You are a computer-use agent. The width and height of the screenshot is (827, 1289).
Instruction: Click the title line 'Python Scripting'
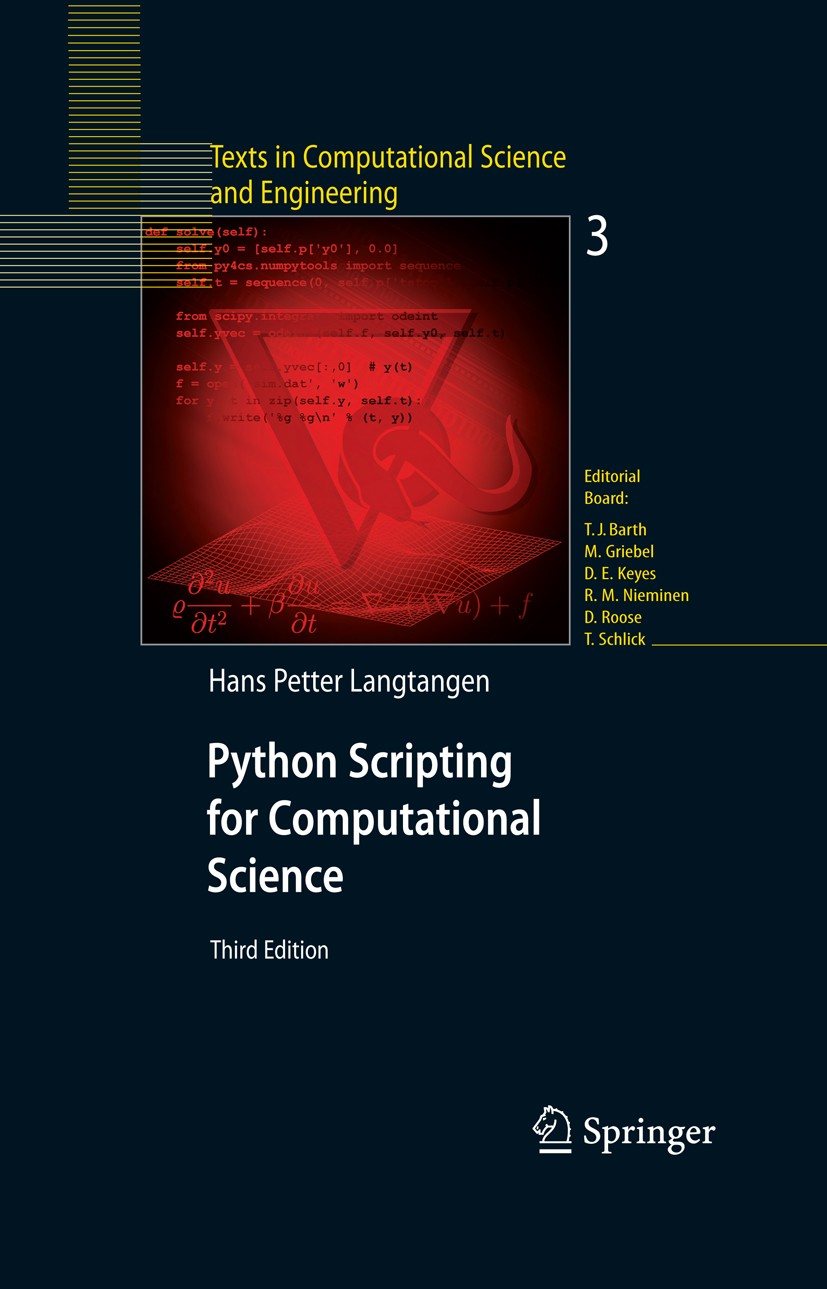pos(360,764)
